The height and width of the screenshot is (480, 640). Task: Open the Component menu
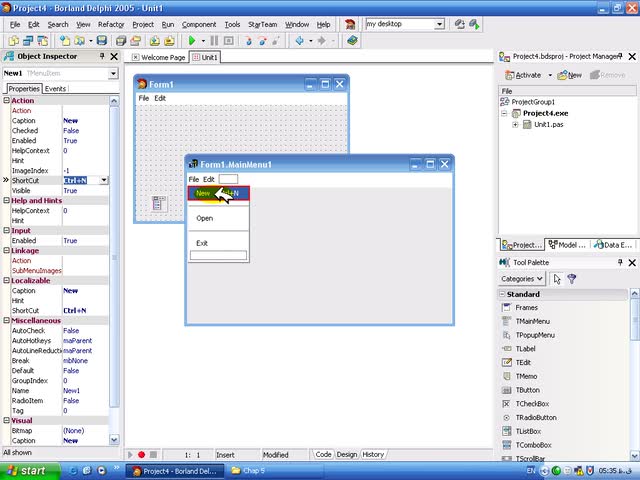199,24
